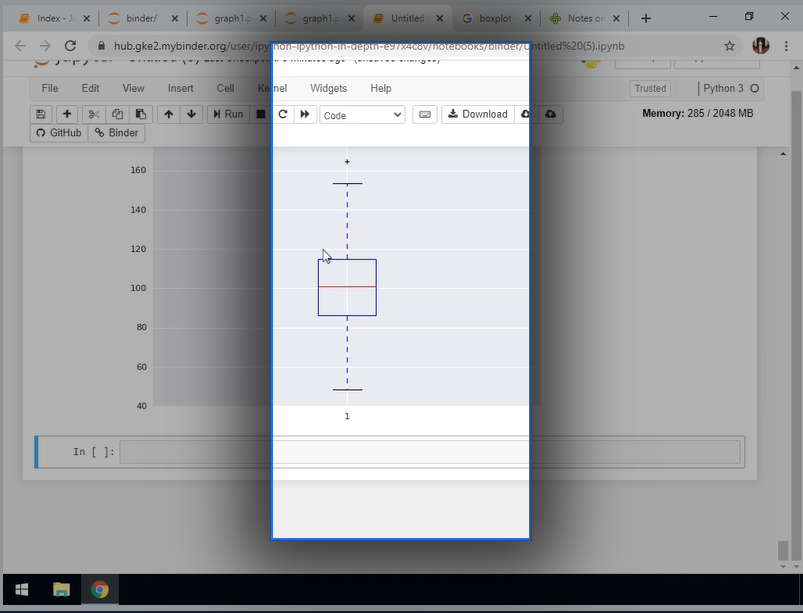Screen dimensions: 803x613
Task: Open File Explorer from the taskbar
Action: (61, 590)
